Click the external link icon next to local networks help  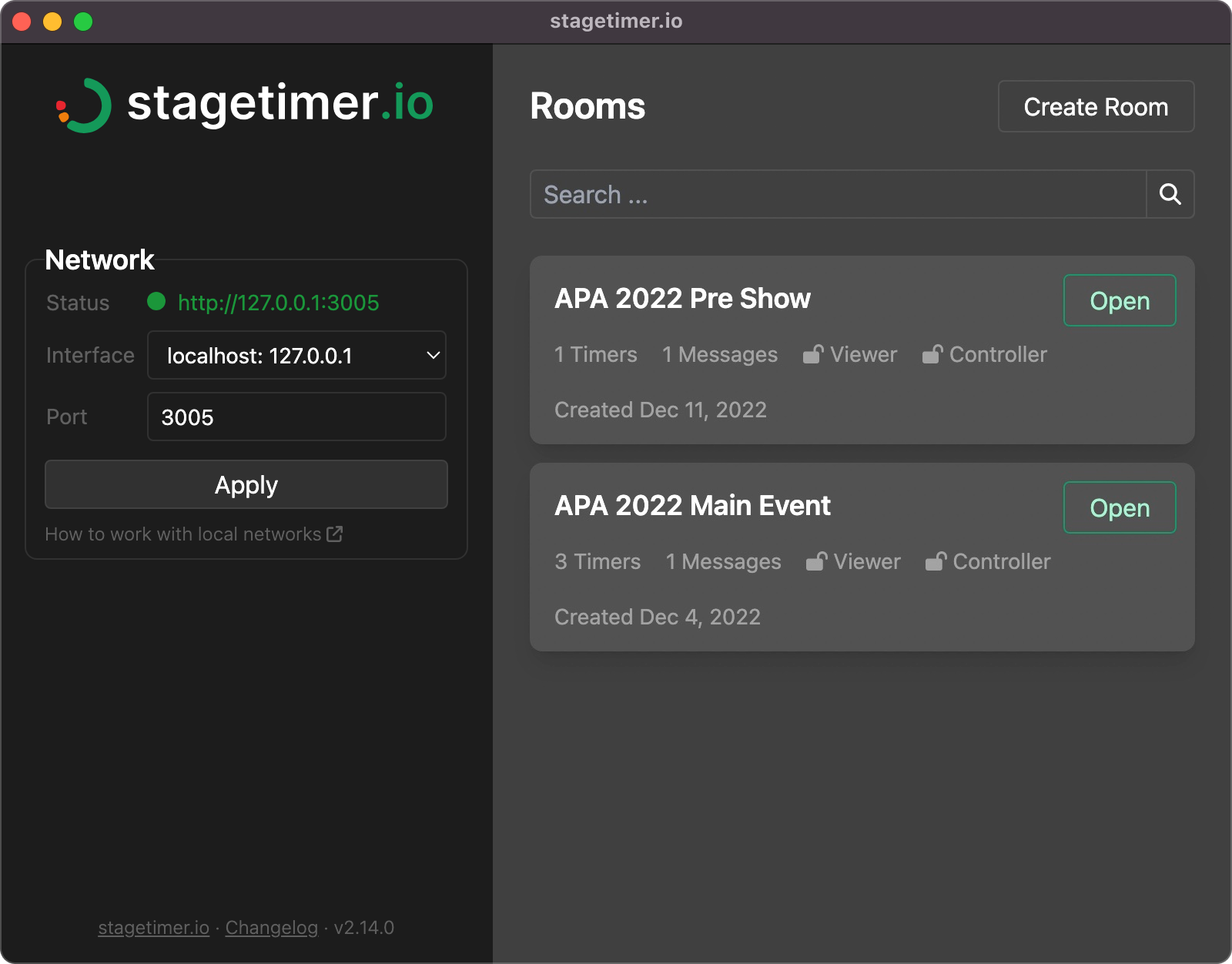click(334, 534)
